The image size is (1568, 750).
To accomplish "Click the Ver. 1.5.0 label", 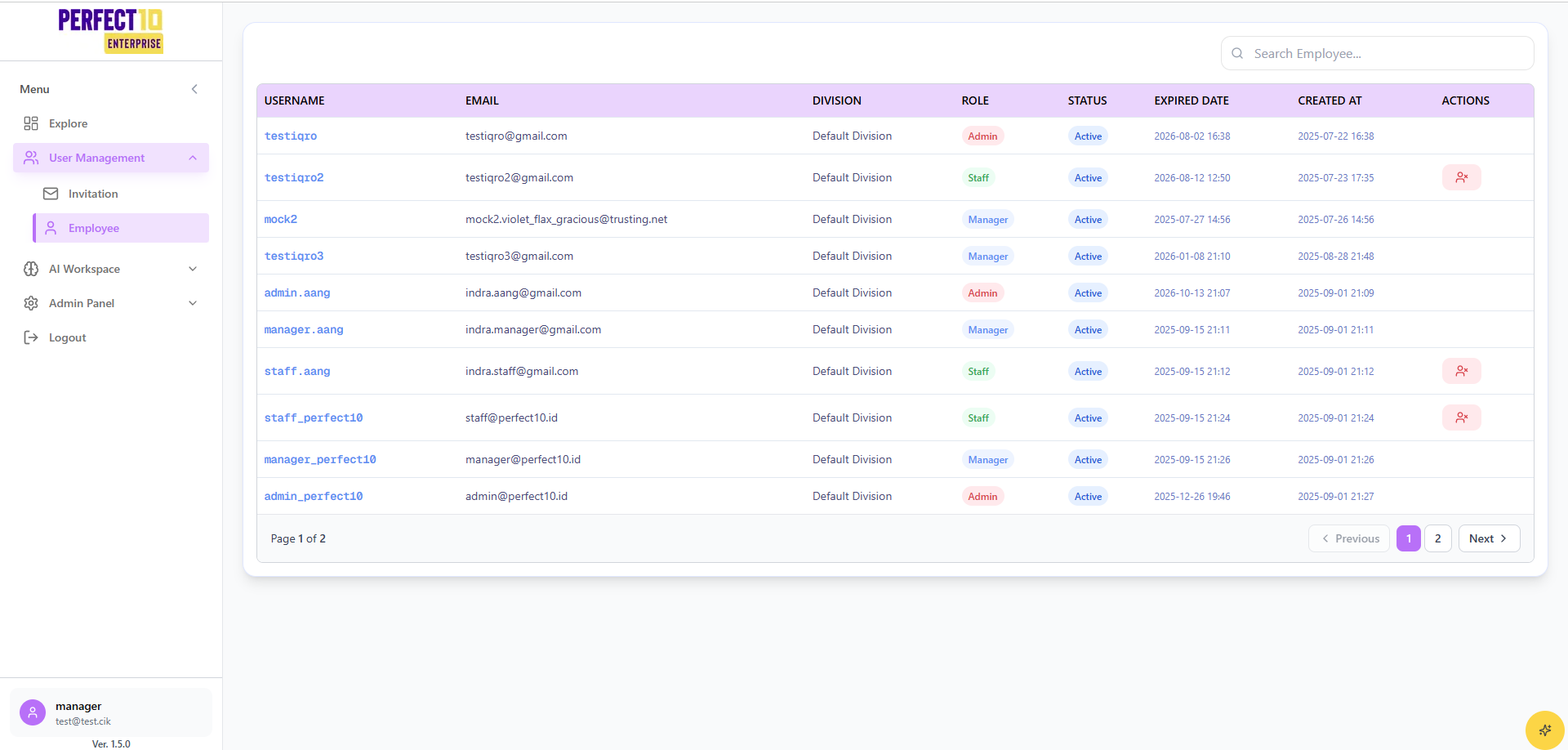I will coord(111,743).
